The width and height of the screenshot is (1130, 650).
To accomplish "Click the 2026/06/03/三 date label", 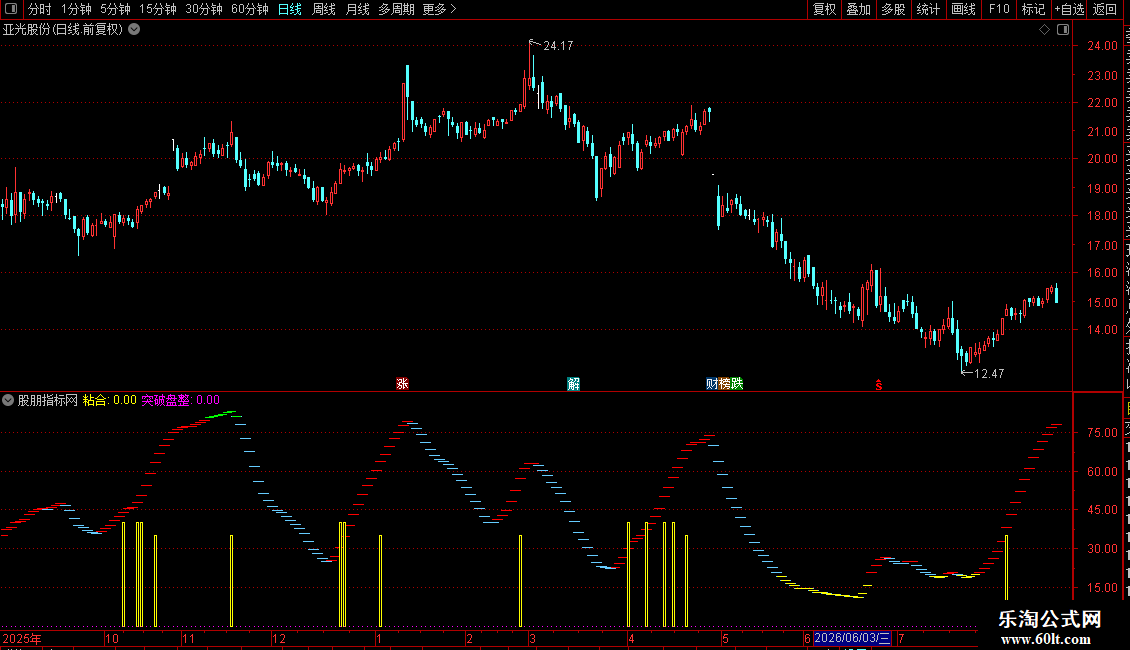I will (853, 638).
